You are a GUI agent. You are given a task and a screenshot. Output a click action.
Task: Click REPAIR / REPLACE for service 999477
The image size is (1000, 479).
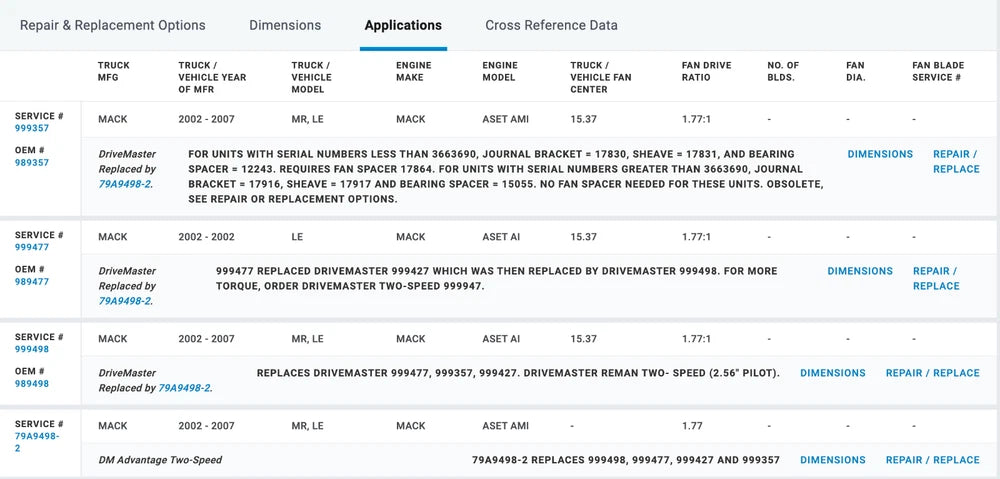[x=935, y=279]
